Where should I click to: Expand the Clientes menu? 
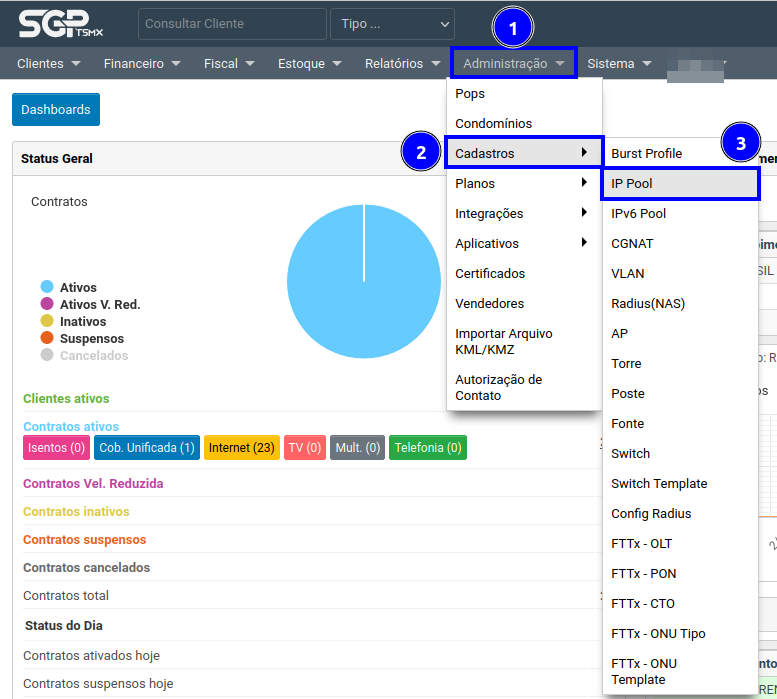click(48, 64)
